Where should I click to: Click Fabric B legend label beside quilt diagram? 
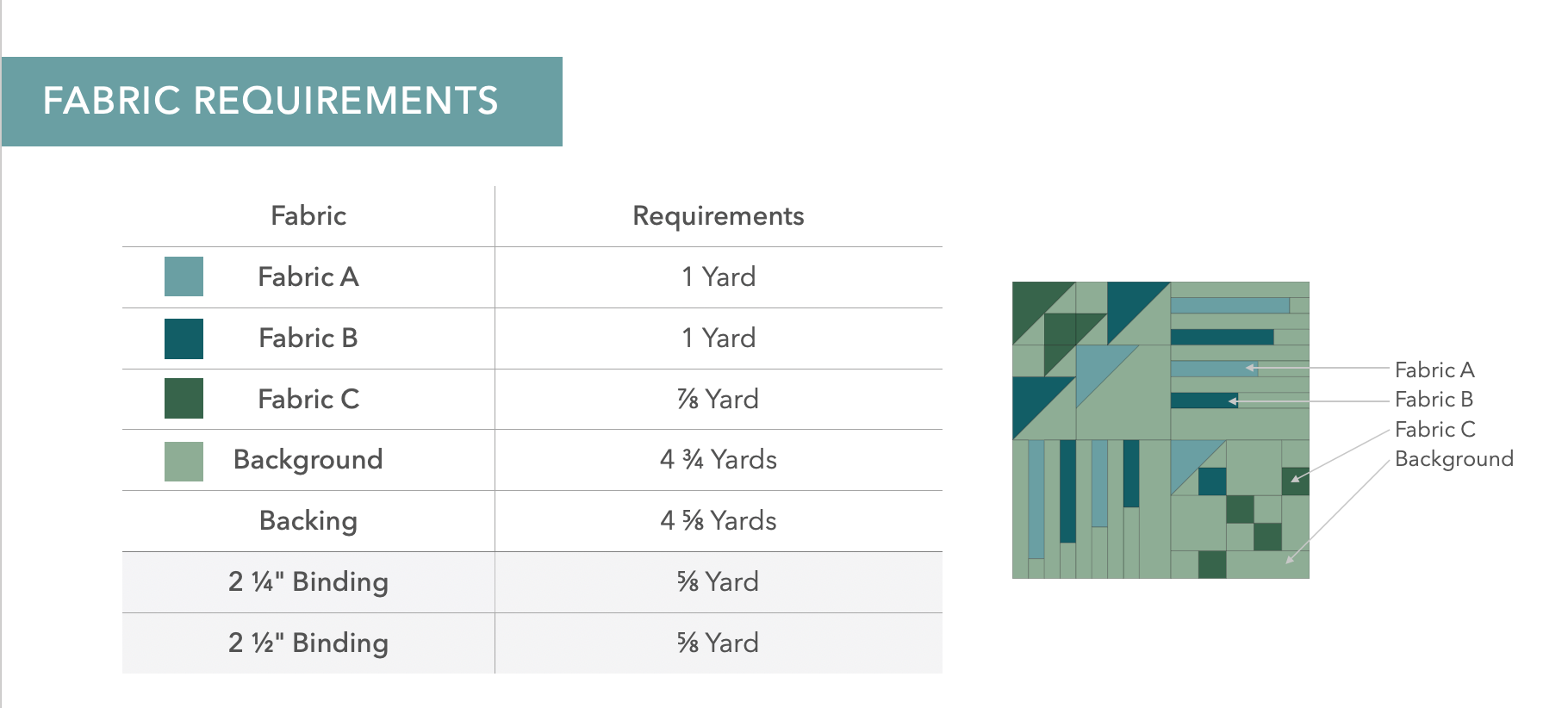(x=1434, y=400)
